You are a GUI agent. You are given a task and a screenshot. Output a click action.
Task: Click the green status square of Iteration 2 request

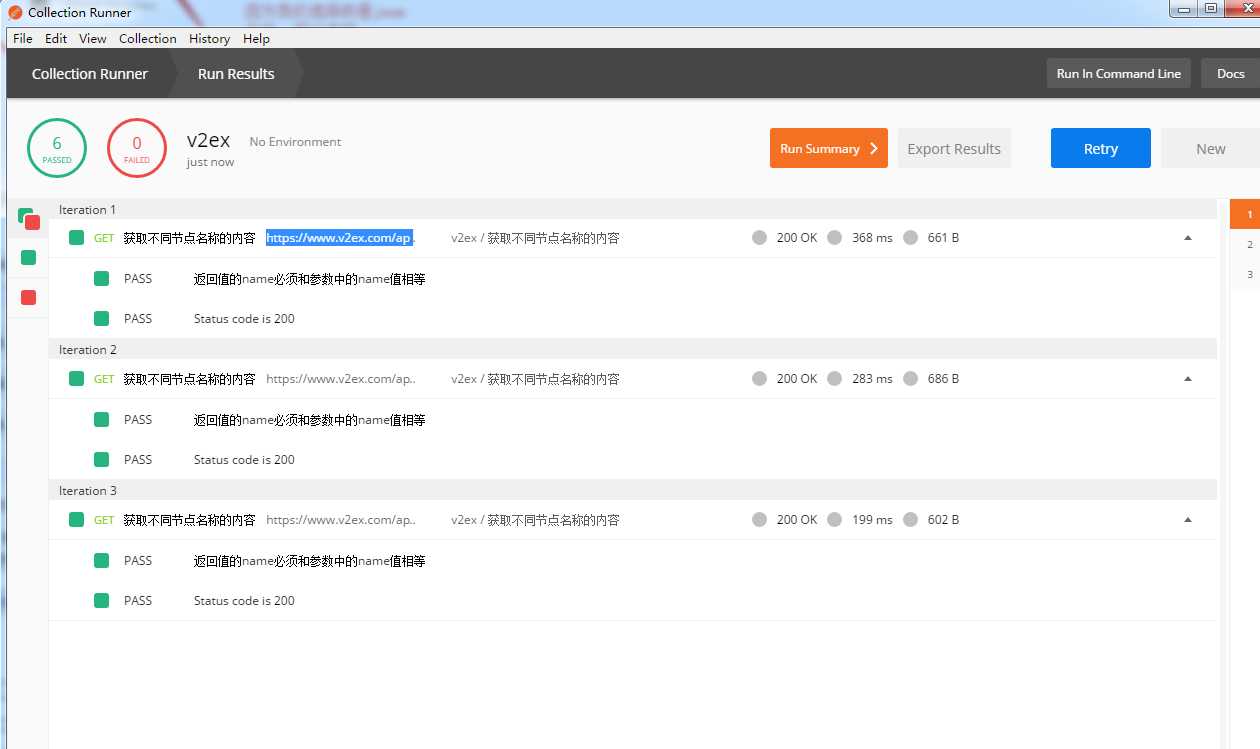76,379
